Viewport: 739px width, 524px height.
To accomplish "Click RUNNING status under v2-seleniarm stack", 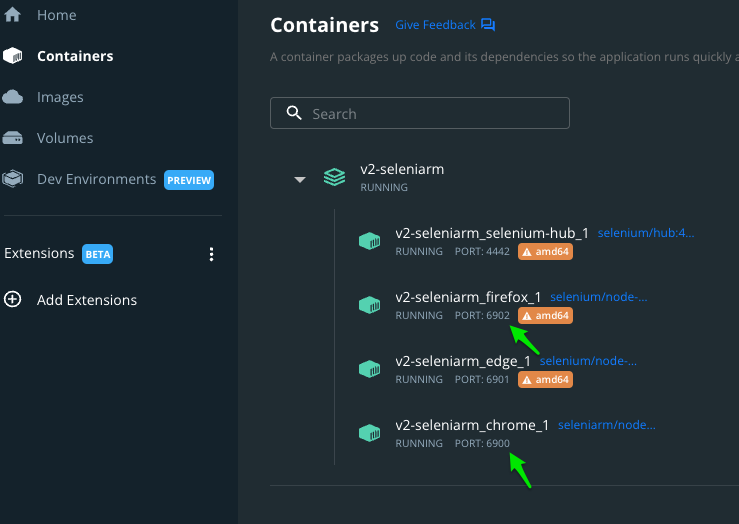I will click(384, 188).
